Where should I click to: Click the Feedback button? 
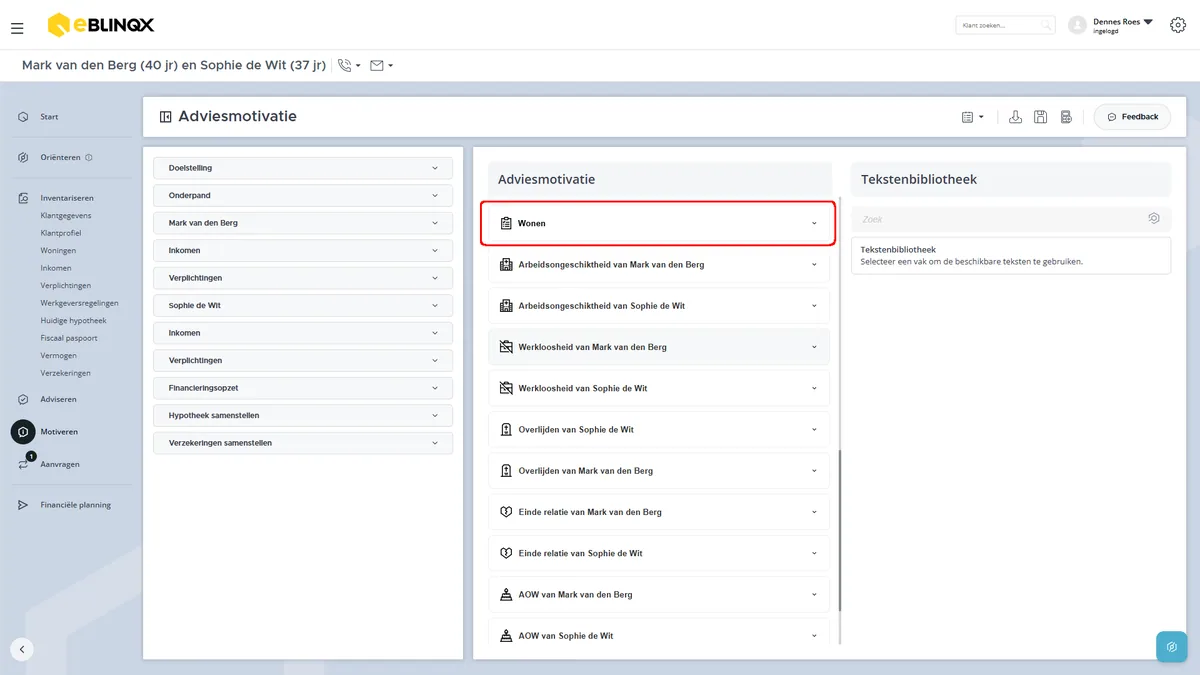pyautogui.click(x=1132, y=117)
